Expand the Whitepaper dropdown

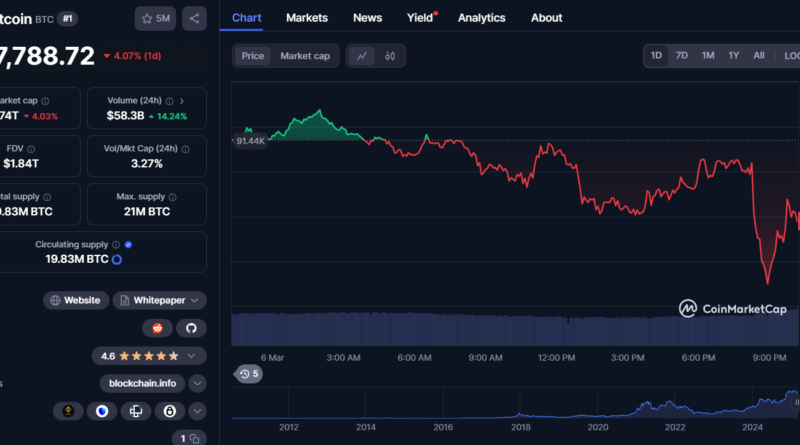[160, 300]
